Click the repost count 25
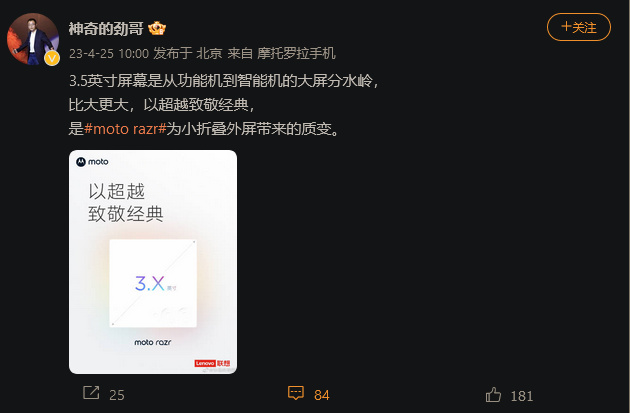630x413 pixels. 117,395
